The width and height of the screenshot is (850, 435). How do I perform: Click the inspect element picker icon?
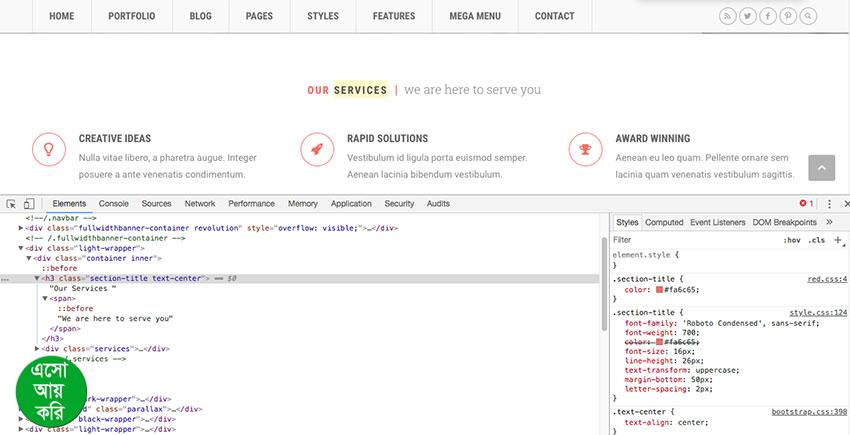click(11, 204)
